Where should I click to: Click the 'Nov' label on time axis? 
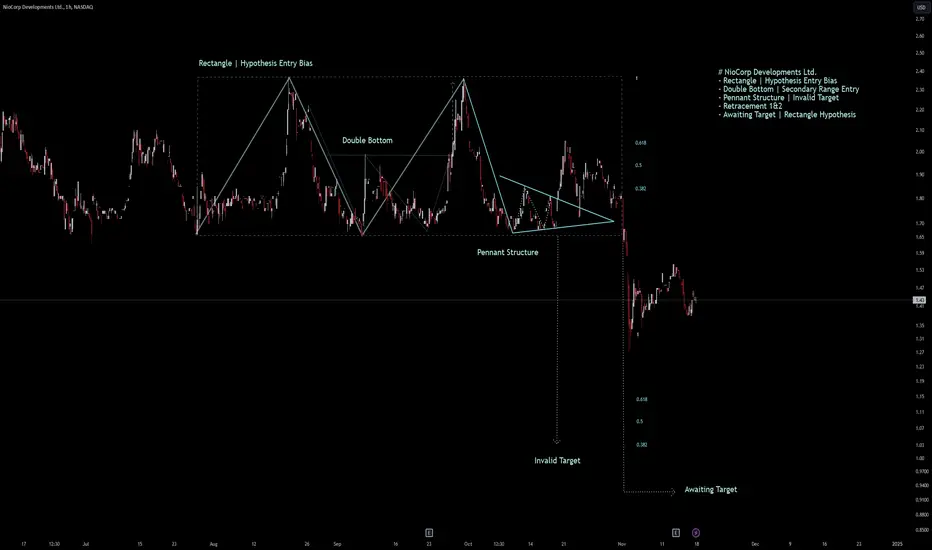[x=622, y=544]
